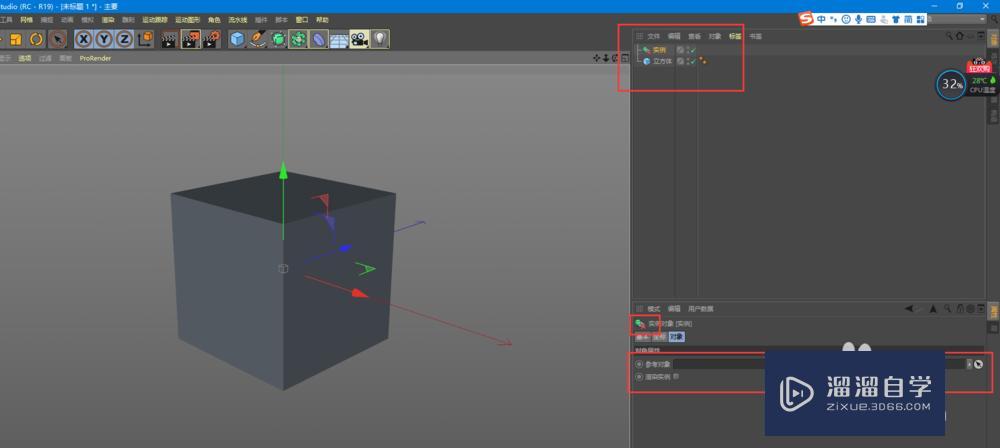
Task: Open the 渲染 menu
Action: pos(108,20)
